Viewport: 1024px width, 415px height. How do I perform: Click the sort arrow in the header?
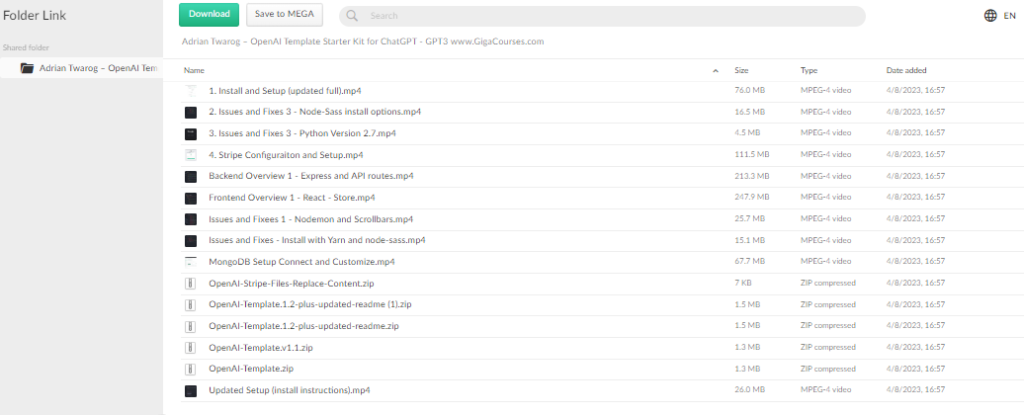(x=715, y=71)
